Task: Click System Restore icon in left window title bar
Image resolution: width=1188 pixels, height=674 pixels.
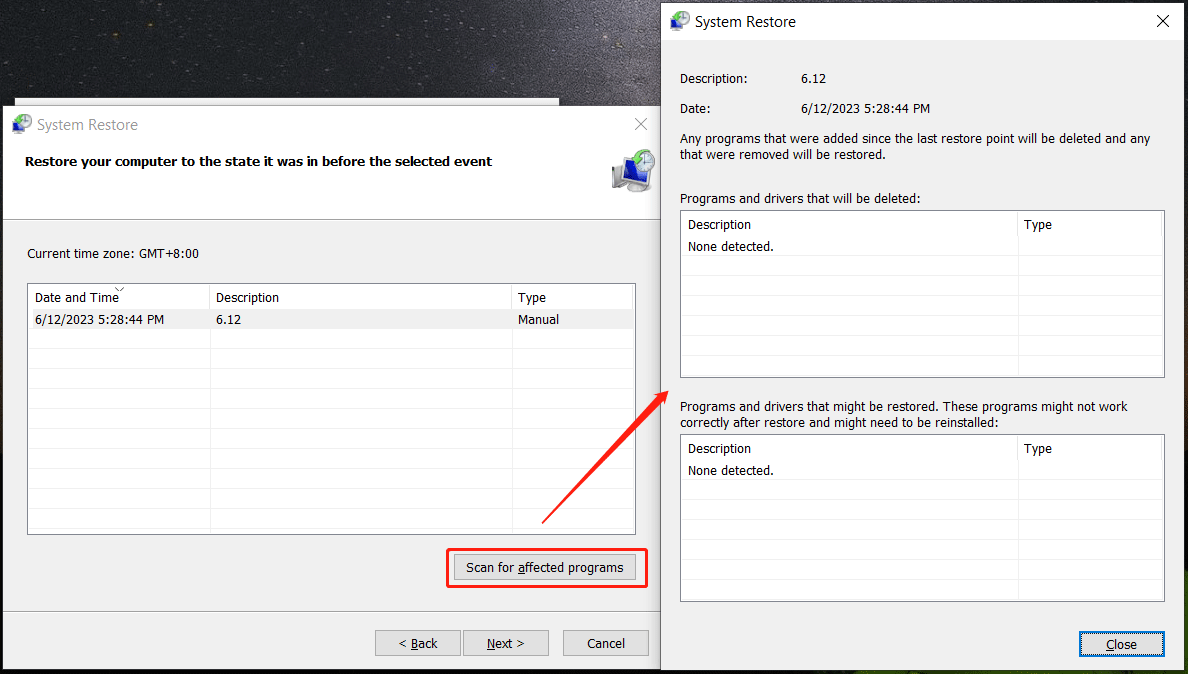Action: point(22,124)
